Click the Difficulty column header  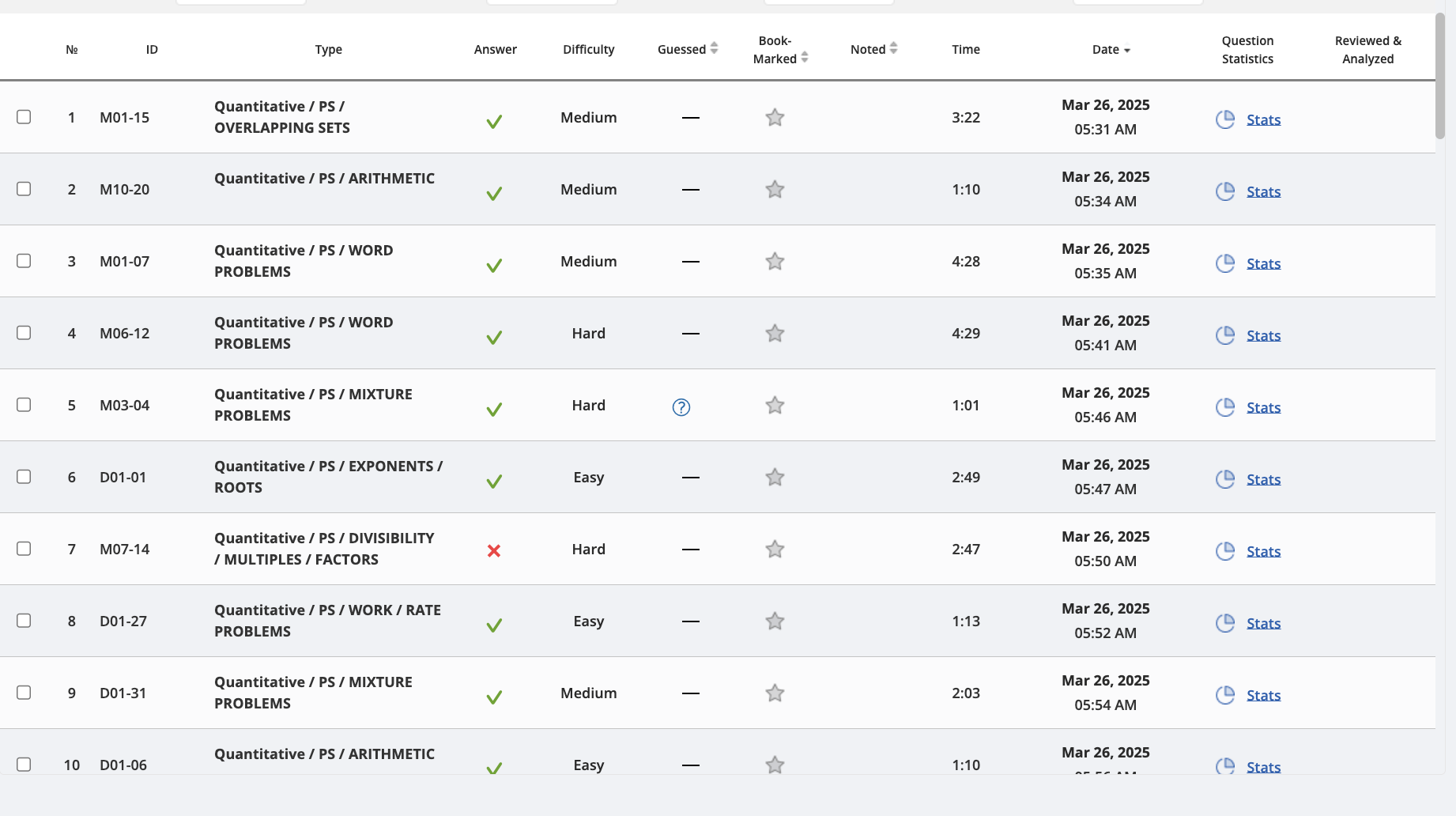[588, 49]
